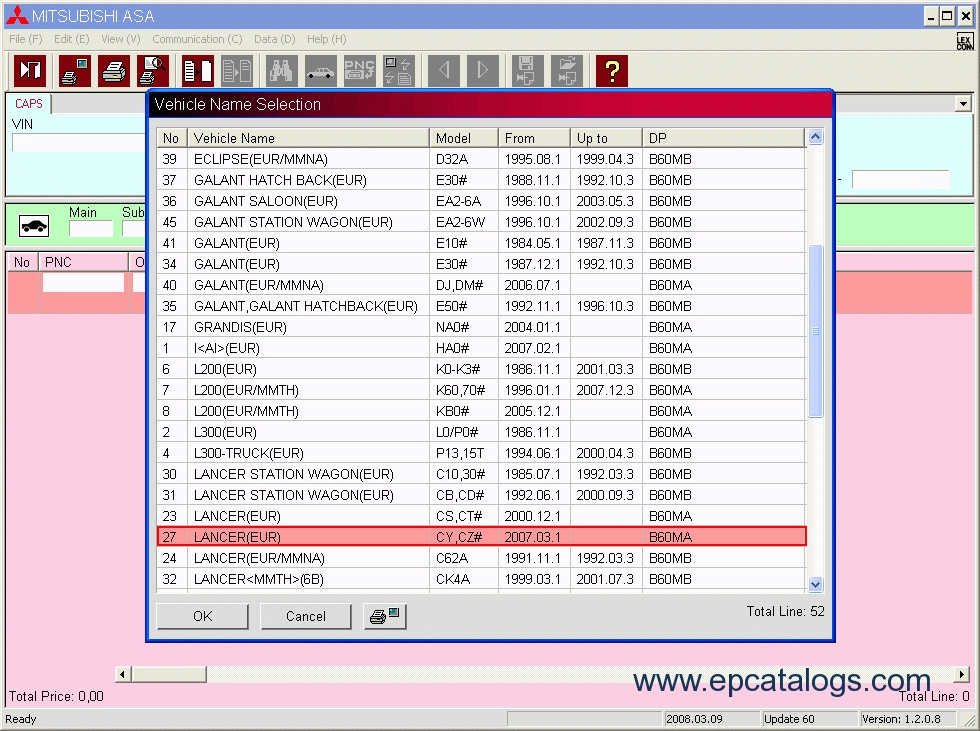Expand the dropdown arrow right of CAPS tab

(963, 104)
